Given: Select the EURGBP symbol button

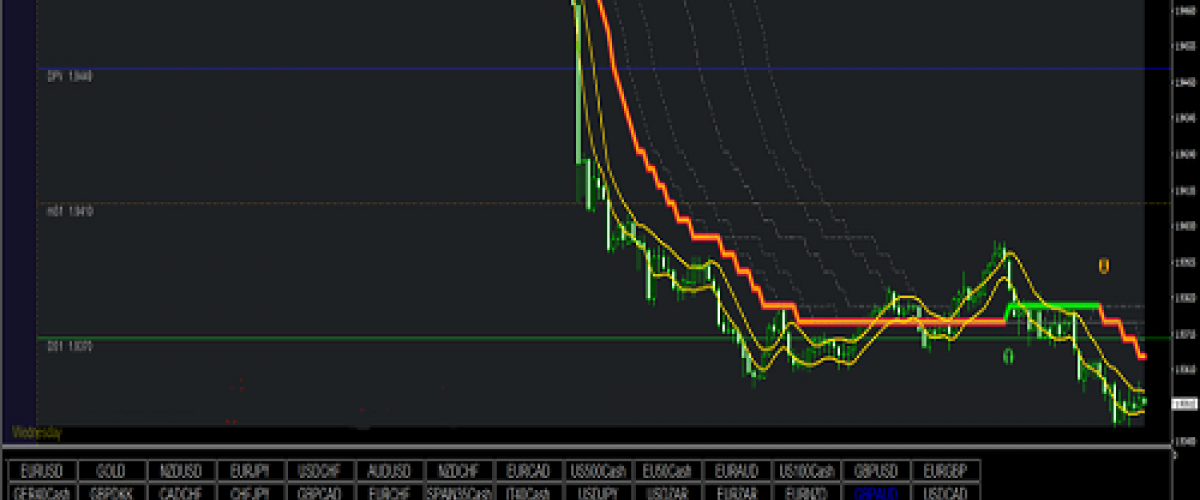Looking at the screenshot, I should click(x=945, y=470).
